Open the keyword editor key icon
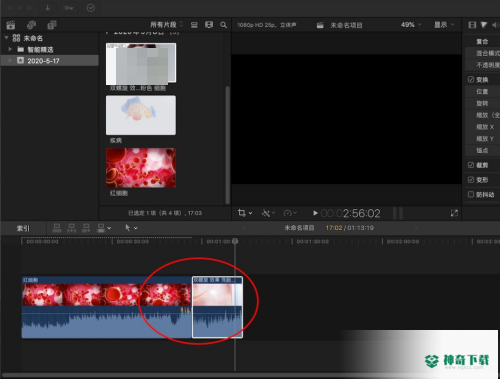The height and width of the screenshot is (379, 500). pos(69,8)
